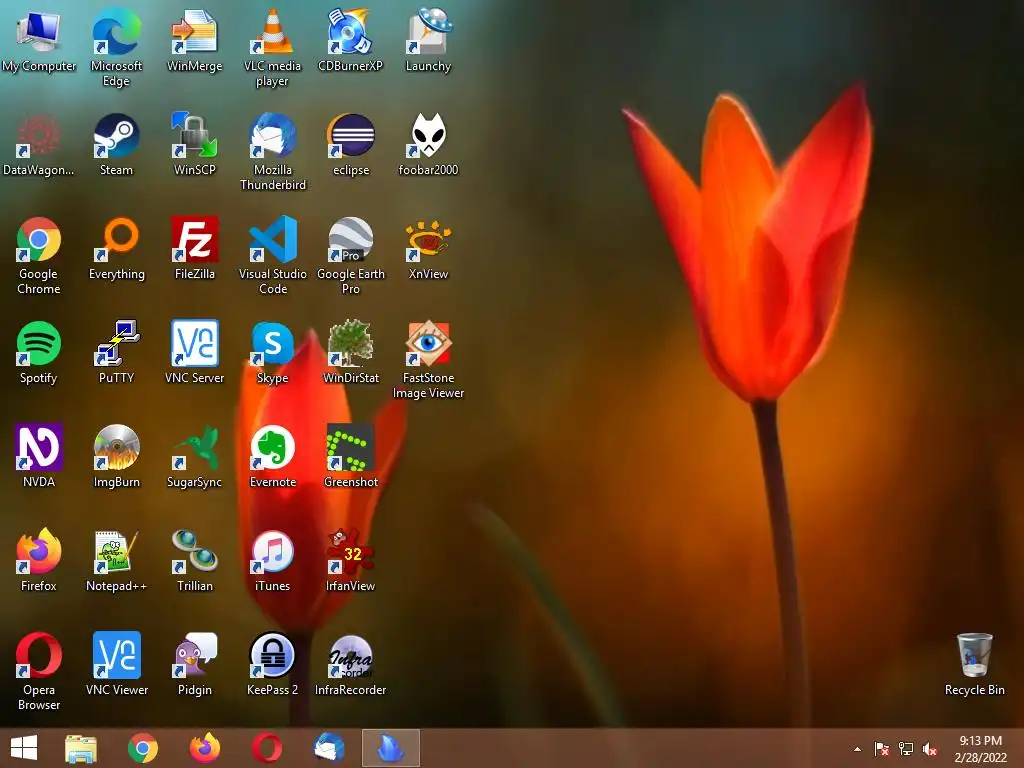Select VLC media player shortcut
Screen dimensions: 1024x768
[272, 47]
